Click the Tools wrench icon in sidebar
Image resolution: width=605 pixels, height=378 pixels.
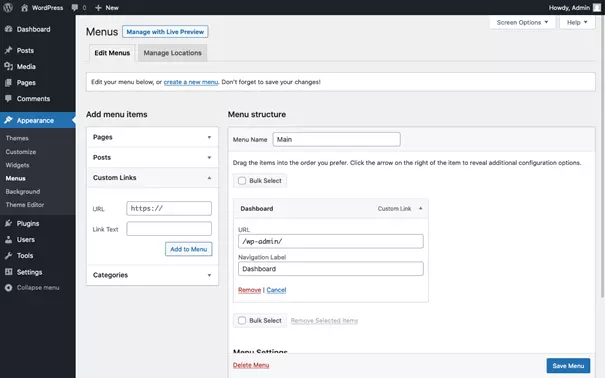pos(8,255)
